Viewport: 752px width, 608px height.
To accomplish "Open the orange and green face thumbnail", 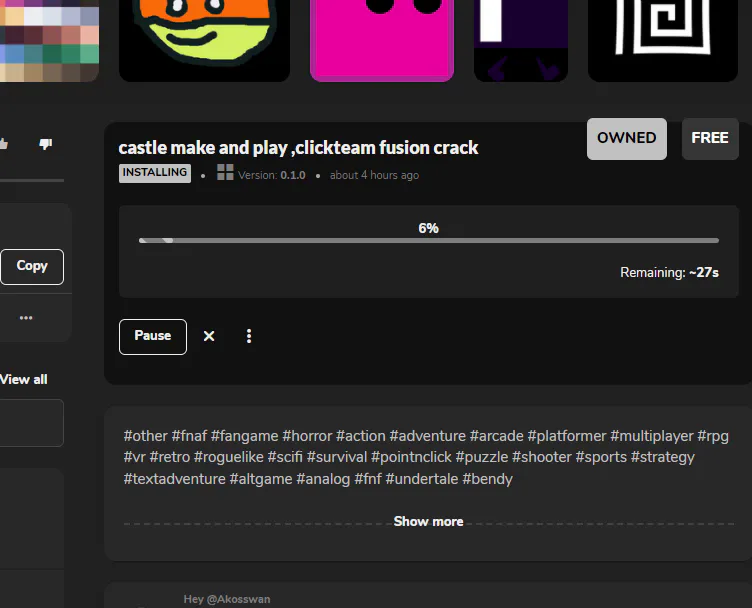I will pyautogui.click(x=204, y=41).
